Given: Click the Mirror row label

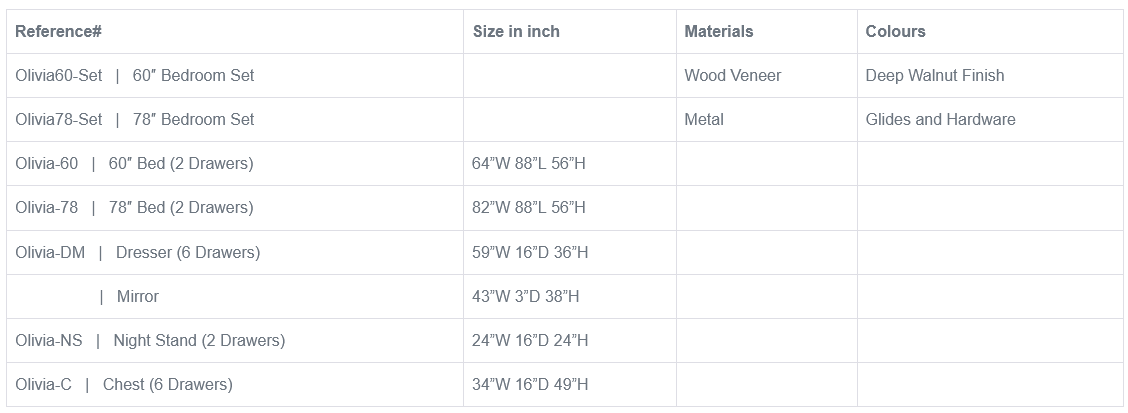Looking at the screenshot, I should (137, 297).
